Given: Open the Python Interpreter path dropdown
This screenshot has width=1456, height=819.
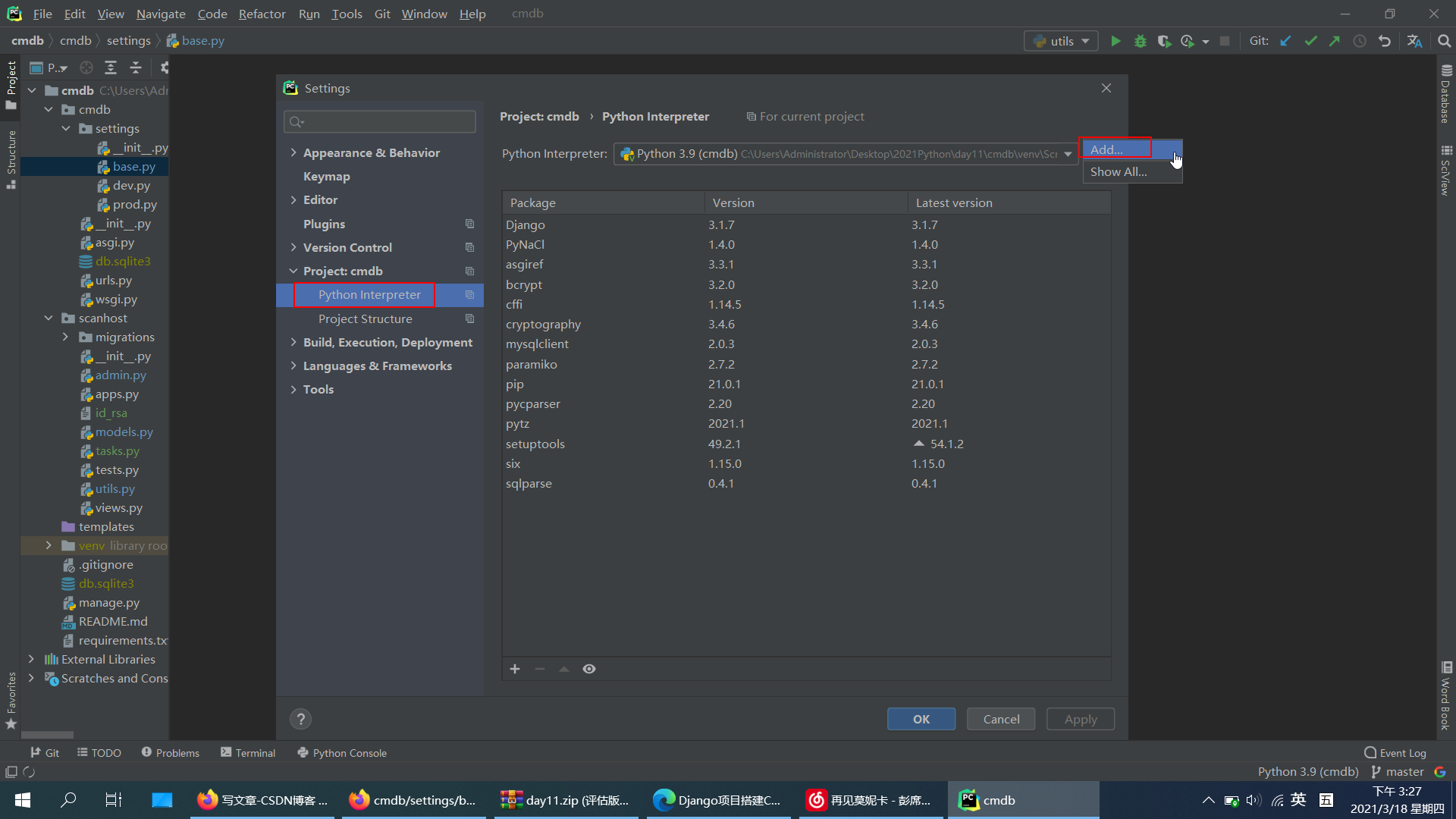Looking at the screenshot, I should 1068,154.
